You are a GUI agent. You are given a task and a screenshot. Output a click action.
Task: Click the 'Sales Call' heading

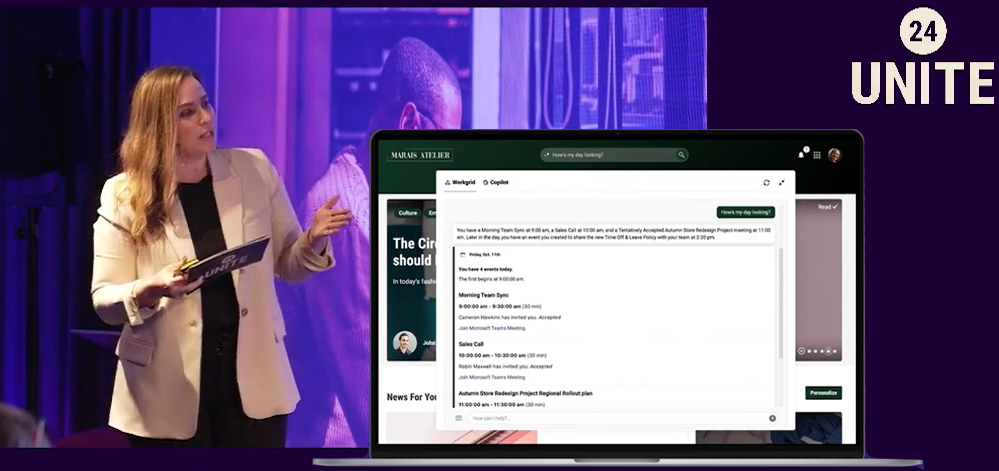click(x=471, y=344)
